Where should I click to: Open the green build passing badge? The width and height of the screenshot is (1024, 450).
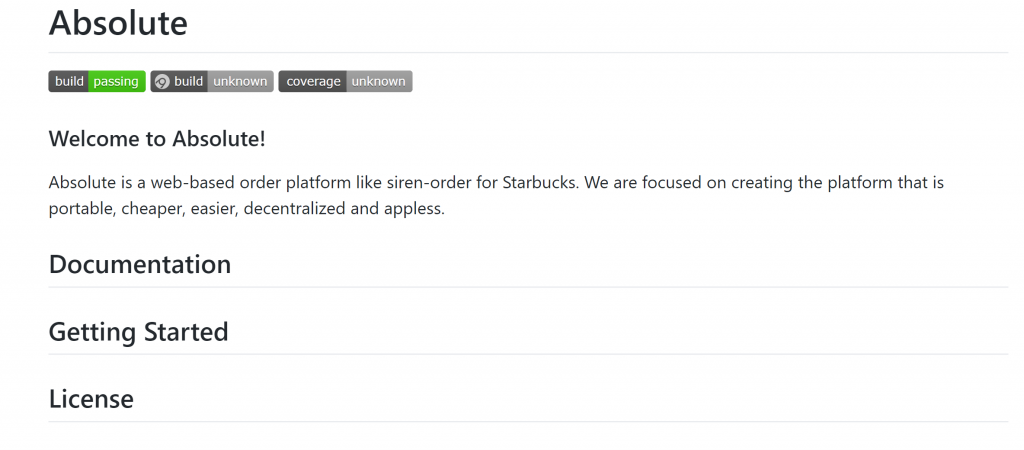[x=97, y=82]
